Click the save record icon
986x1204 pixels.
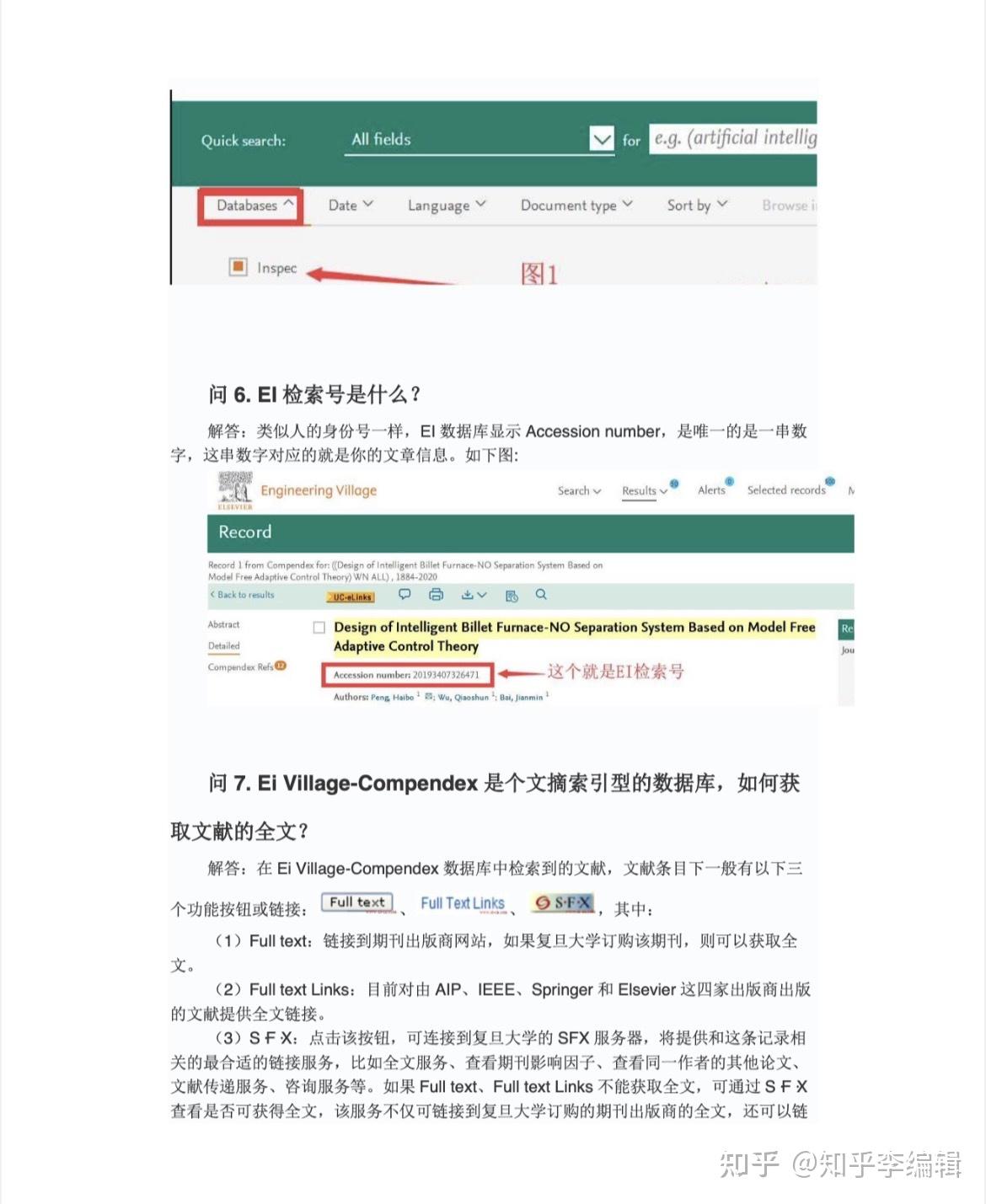tap(512, 596)
